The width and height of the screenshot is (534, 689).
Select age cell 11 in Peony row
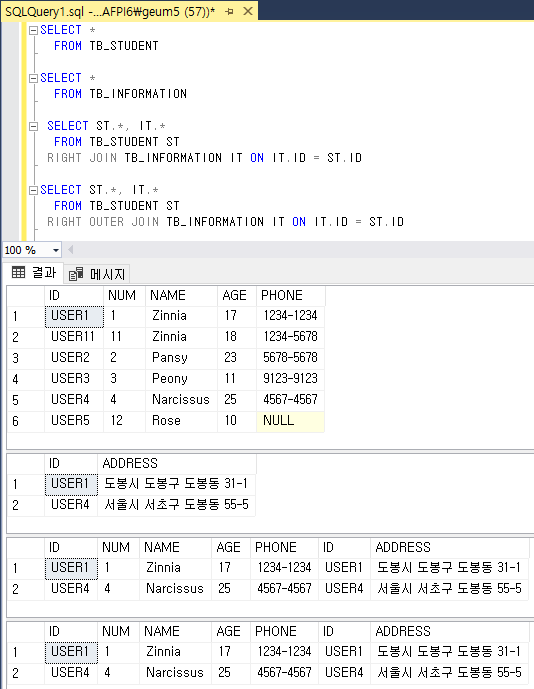[237, 379]
